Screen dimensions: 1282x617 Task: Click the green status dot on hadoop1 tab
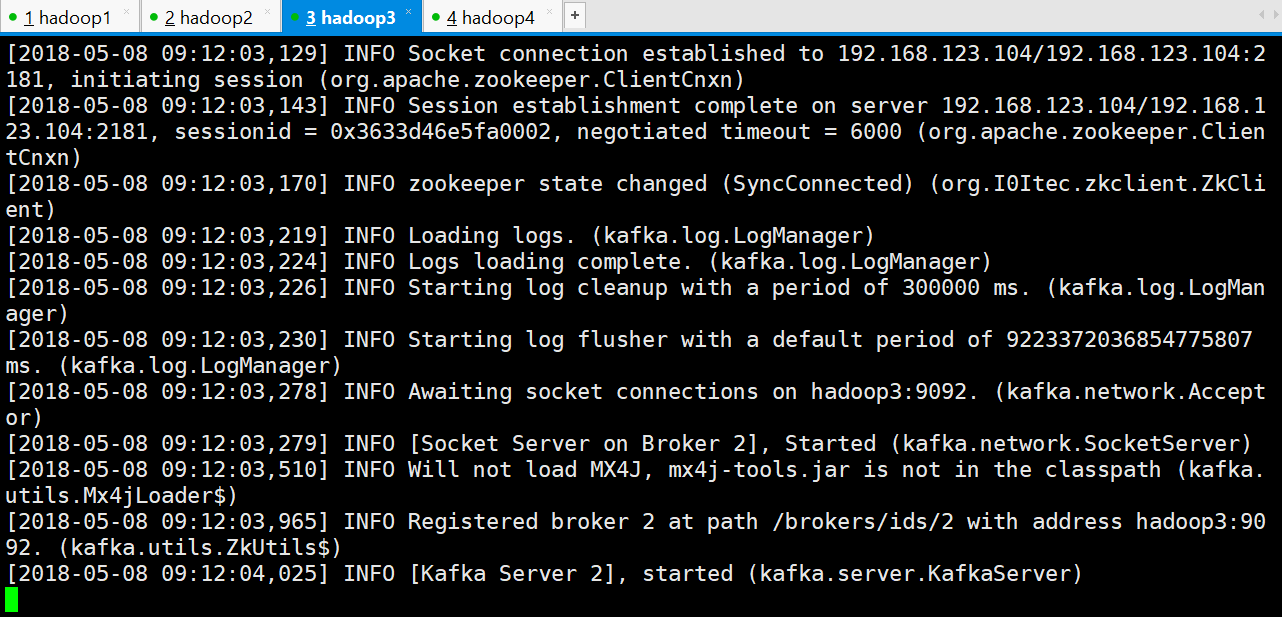[x=14, y=18]
